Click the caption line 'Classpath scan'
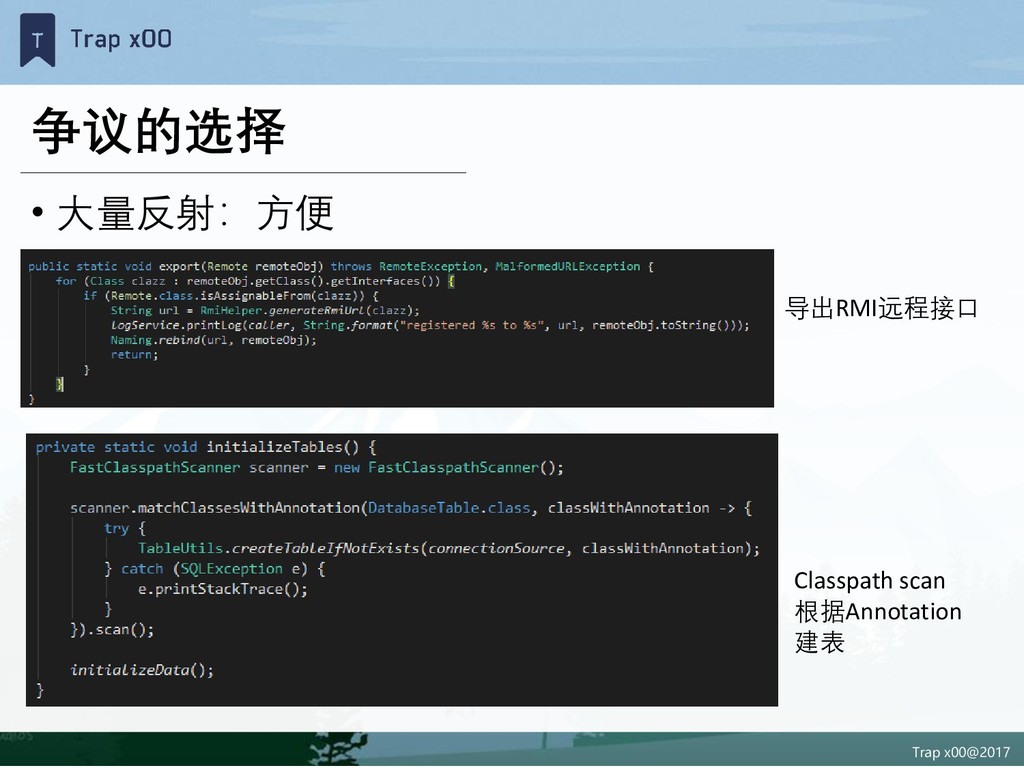The width and height of the screenshot is (1024, 768). coord(869,581)
